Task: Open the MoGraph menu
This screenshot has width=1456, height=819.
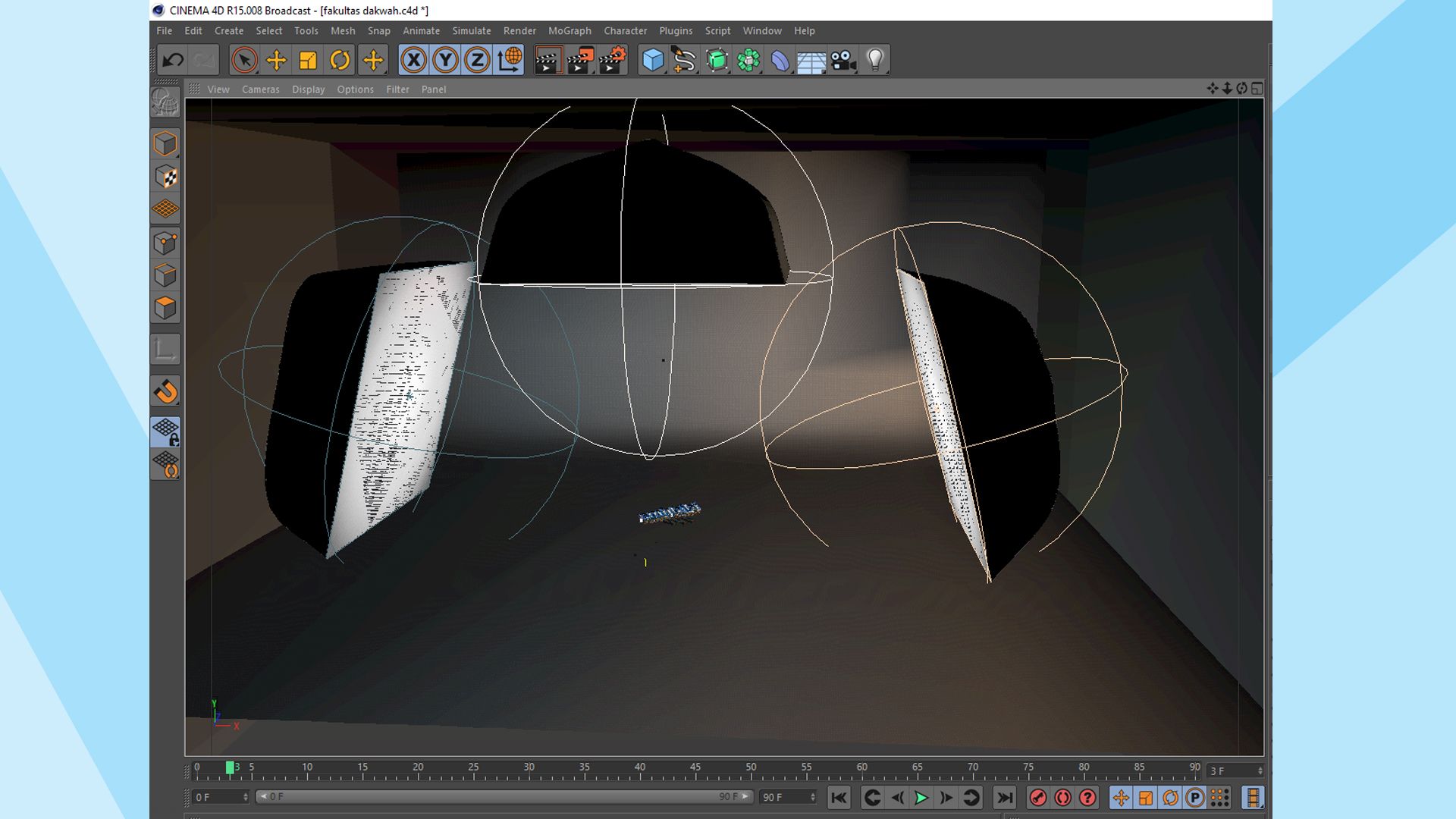Action: [x=570, y=31]
